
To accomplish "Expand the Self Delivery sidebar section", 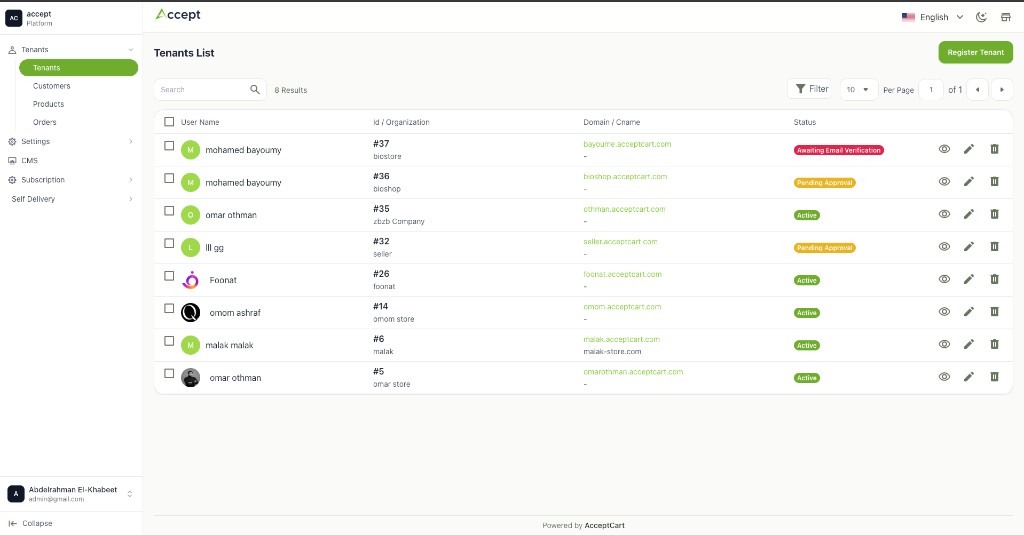I will 71,199.
